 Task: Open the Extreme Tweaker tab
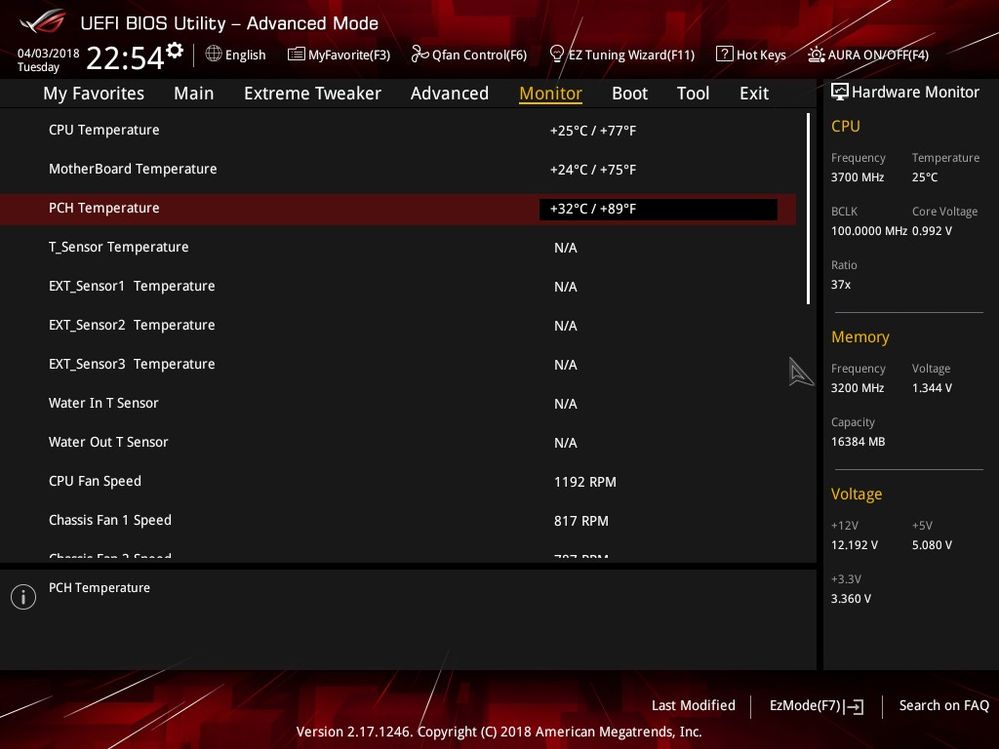pyautogui.click(x=313, y=94)
